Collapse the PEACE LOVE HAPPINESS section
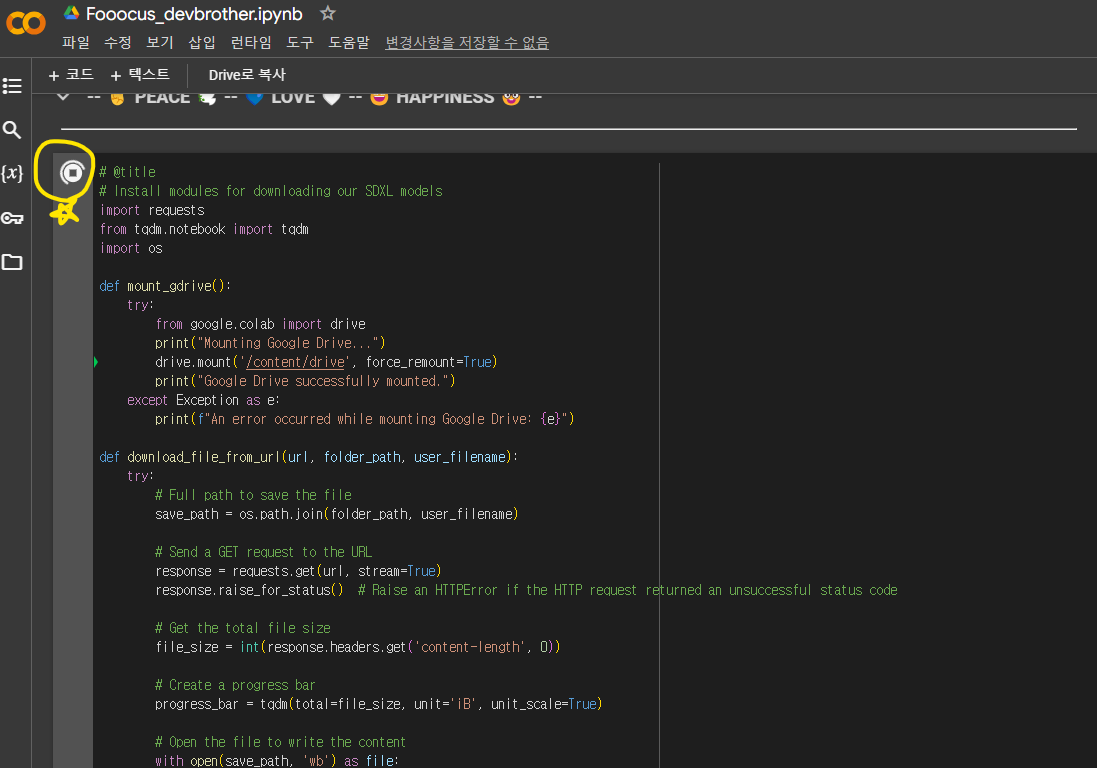The image size is (1097, 768). 64,97
